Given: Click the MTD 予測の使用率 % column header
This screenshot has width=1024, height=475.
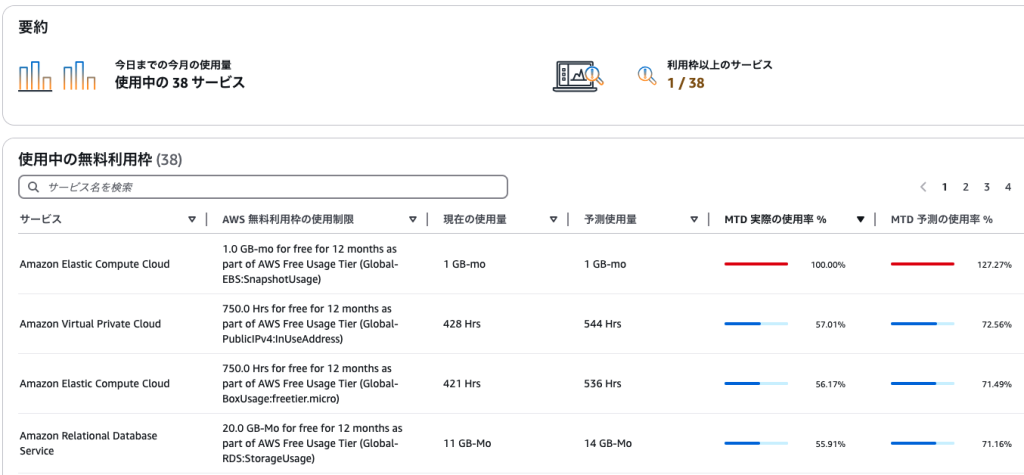Looking at the screenshot, I should click(942, 220).
